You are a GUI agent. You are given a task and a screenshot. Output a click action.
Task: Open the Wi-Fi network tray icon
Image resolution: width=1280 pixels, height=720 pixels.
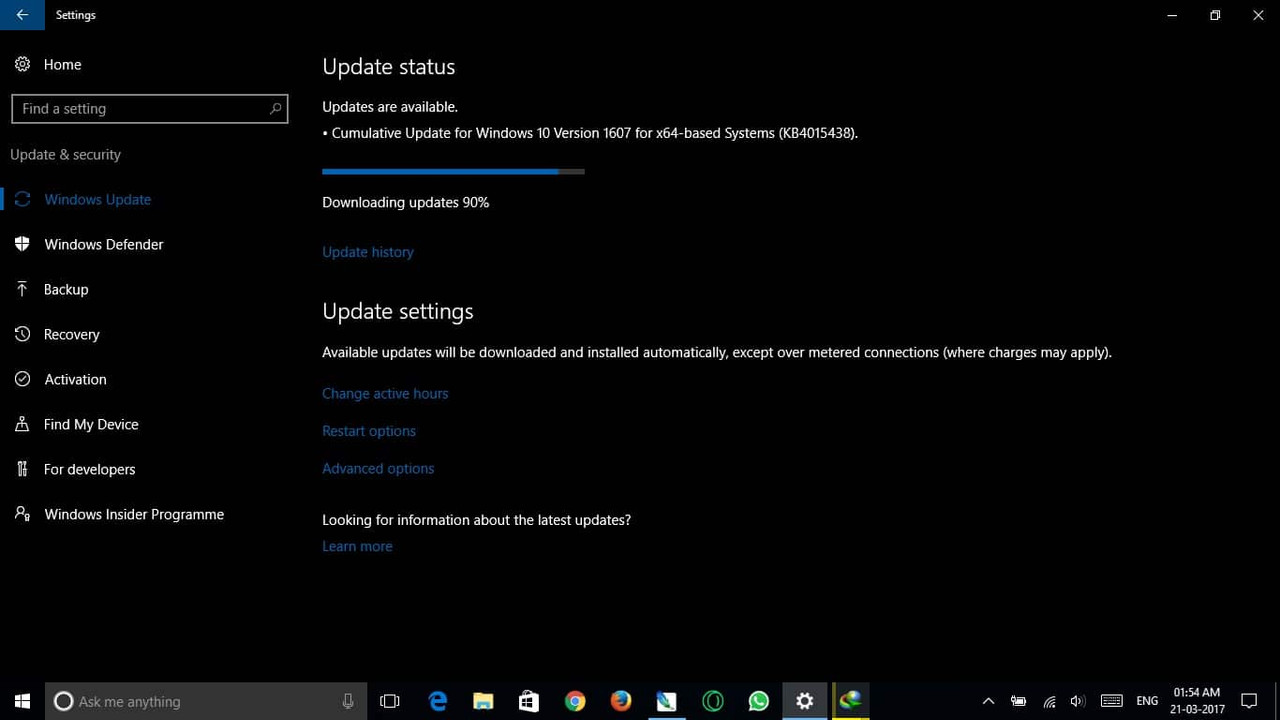(x=1049, y=701)
